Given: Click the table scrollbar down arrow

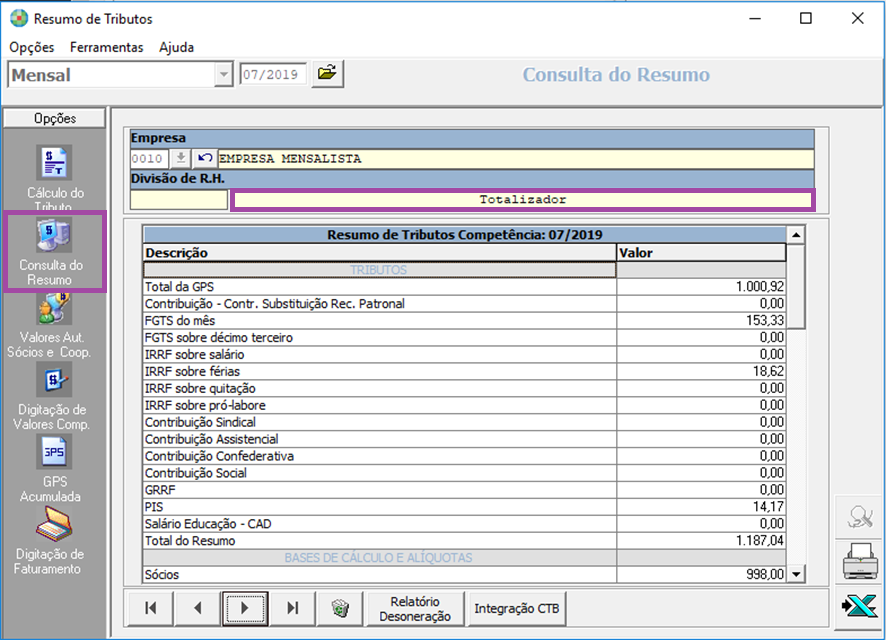Looking at the screenshot, I should click(x=796, y=574).
